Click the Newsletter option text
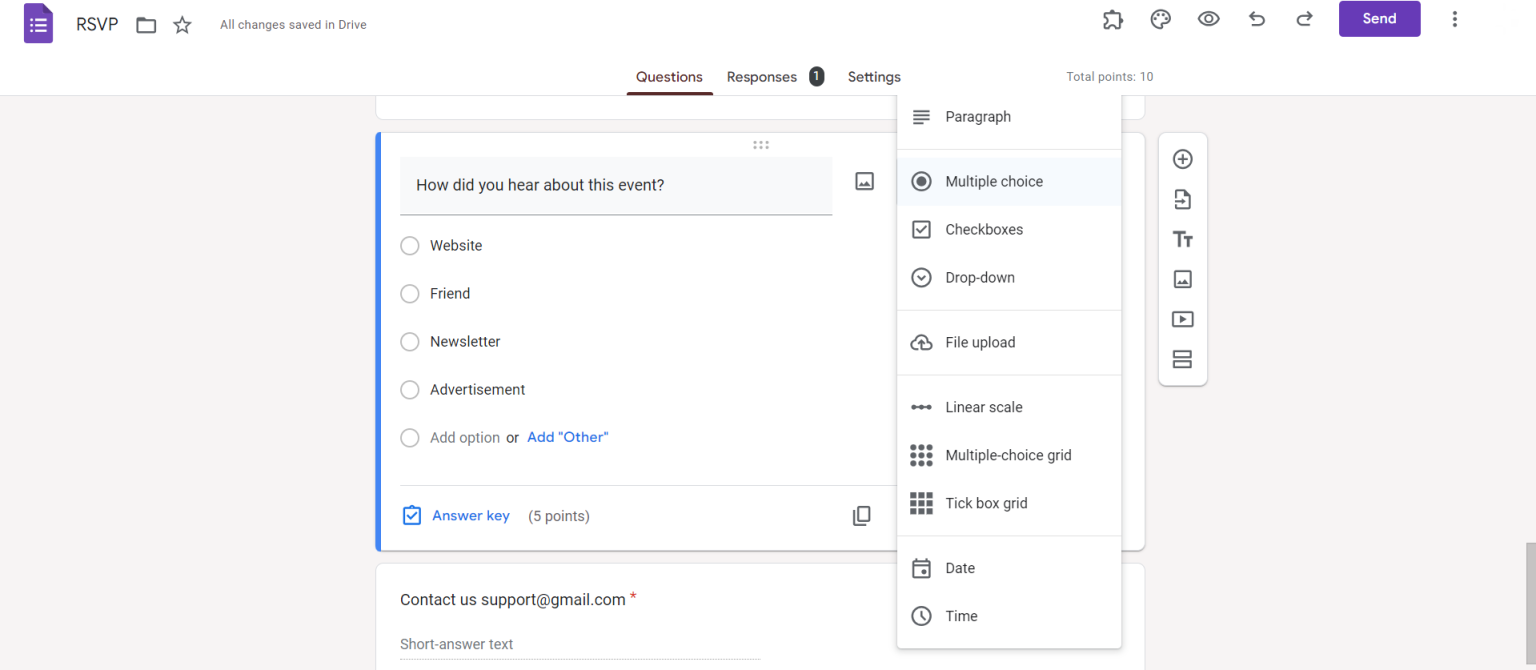Screen dimensions: 1536x670 [x=465, y=341]
